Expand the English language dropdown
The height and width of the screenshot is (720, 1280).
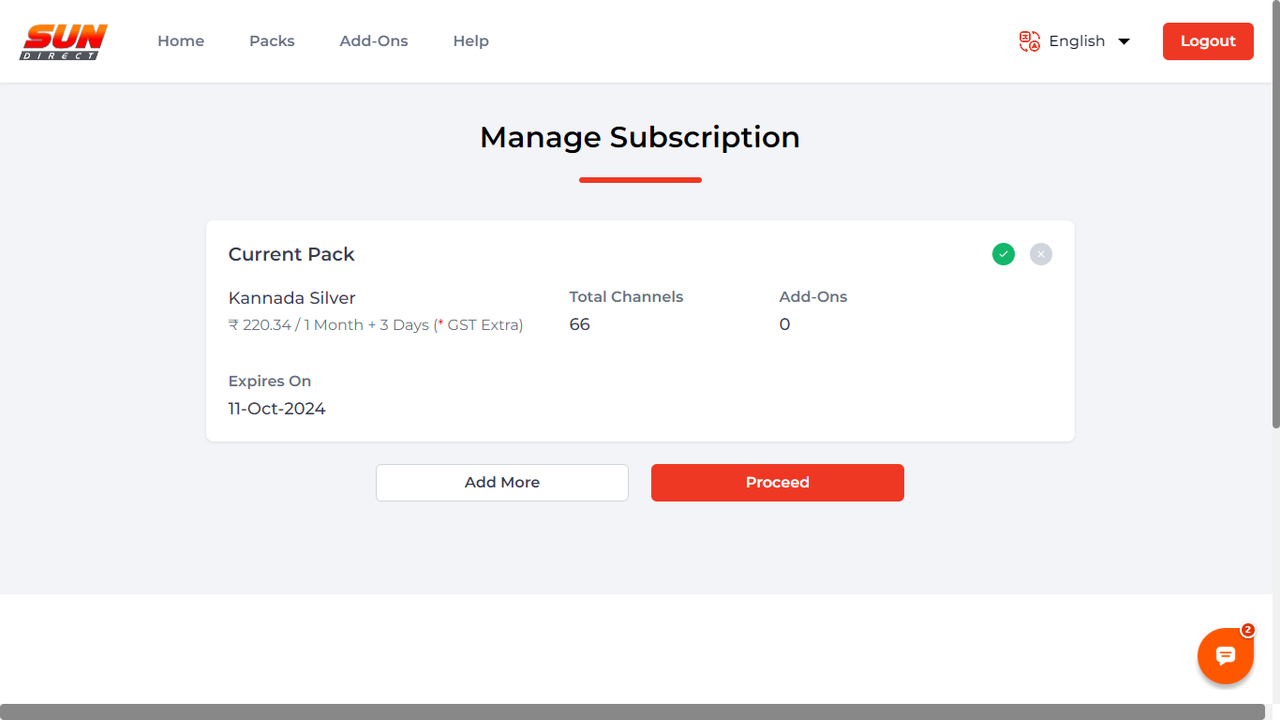pyautogui.click(x=1089, y=41)
